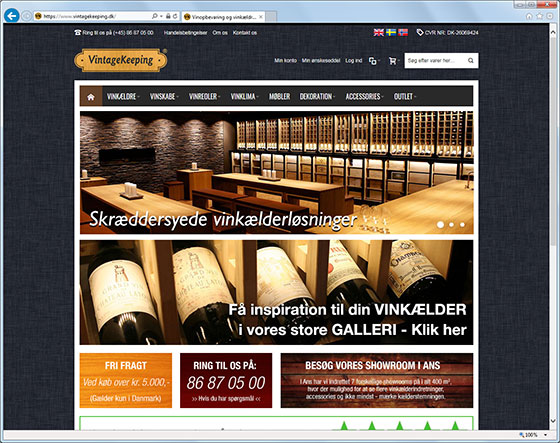Click the tag icon beside CVR NR

tap(420, 33)
